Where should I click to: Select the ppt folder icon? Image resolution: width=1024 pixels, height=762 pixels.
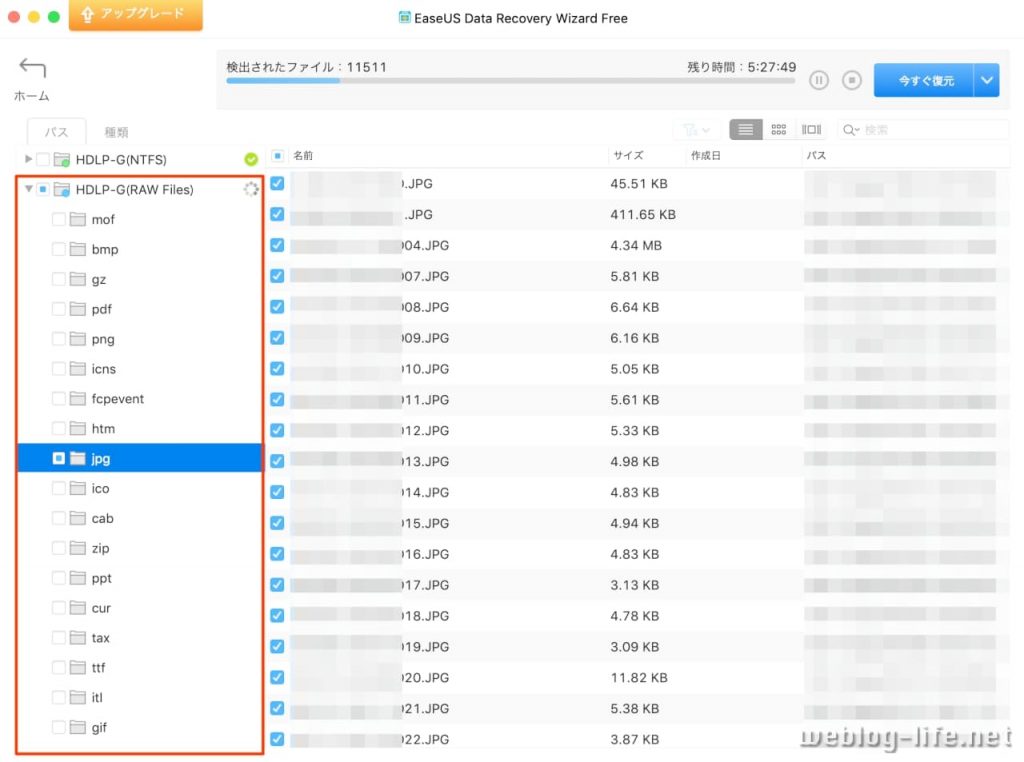78,578
